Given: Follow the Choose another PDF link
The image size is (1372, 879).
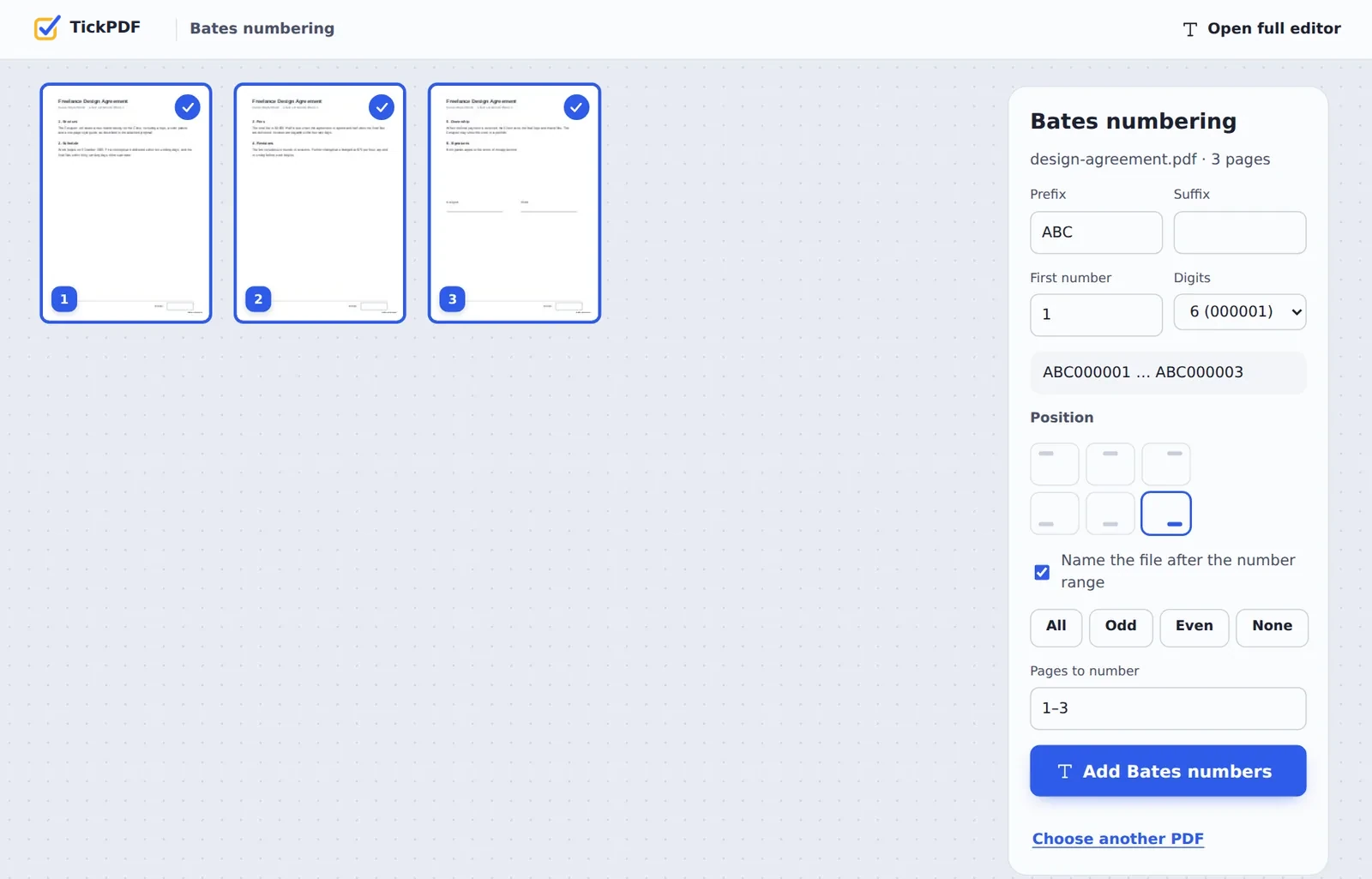Looking at the screenshot, I should (x=1117, y=839).
